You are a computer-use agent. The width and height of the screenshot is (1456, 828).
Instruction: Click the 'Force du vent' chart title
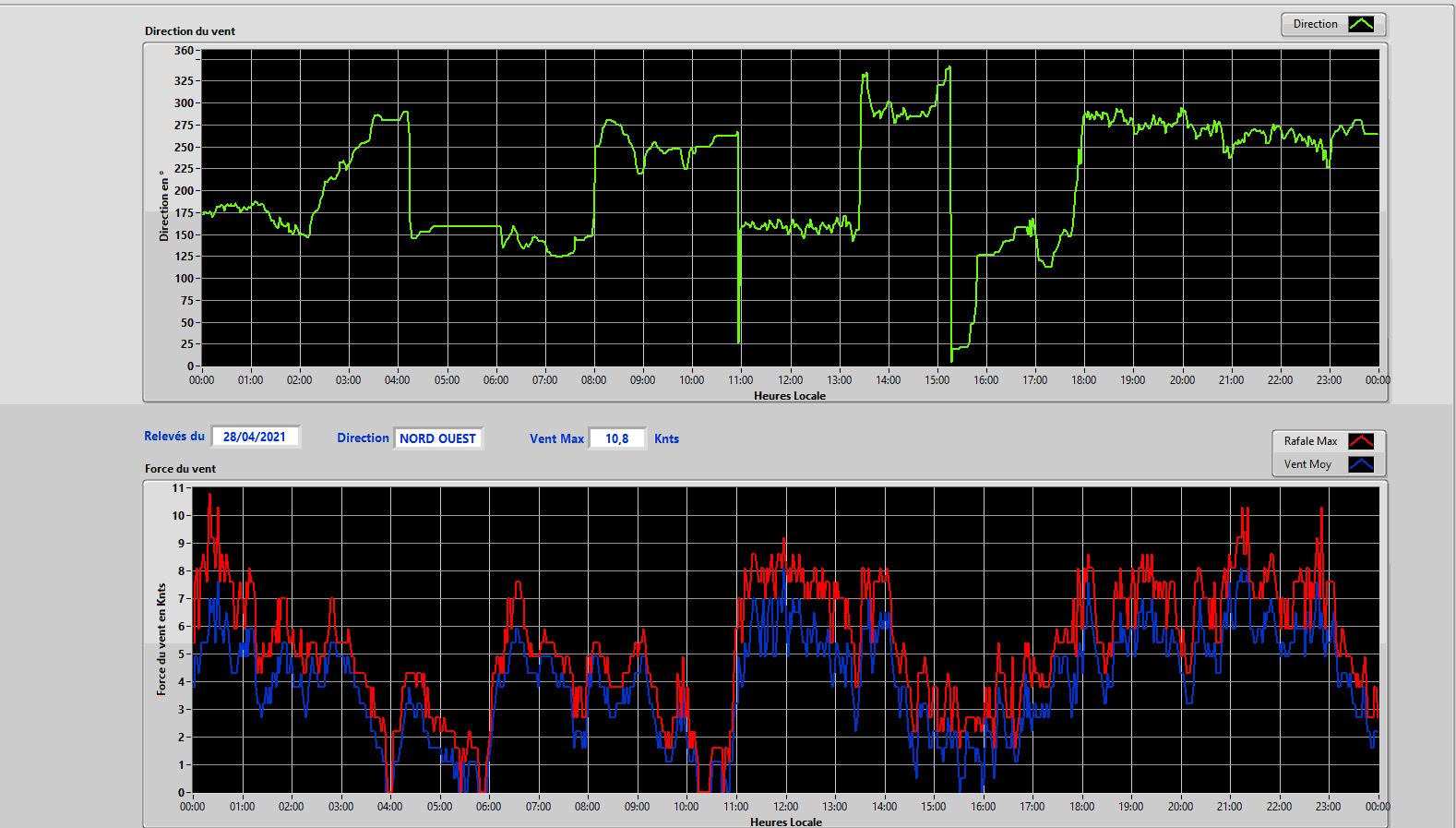[180, 468]
